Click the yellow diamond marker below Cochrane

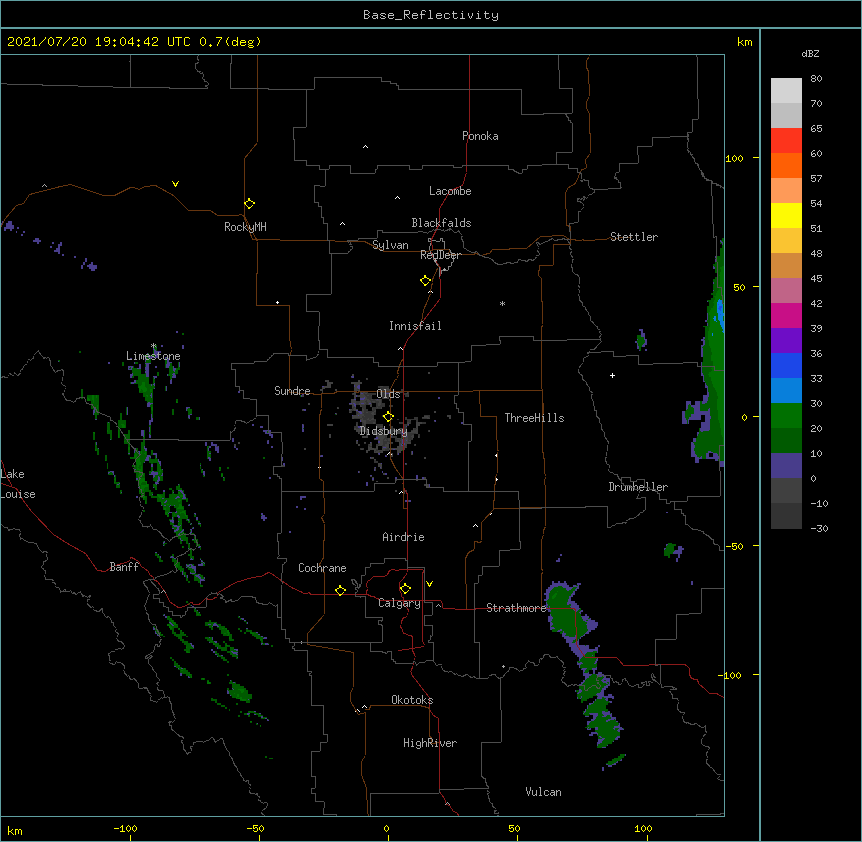340,590
